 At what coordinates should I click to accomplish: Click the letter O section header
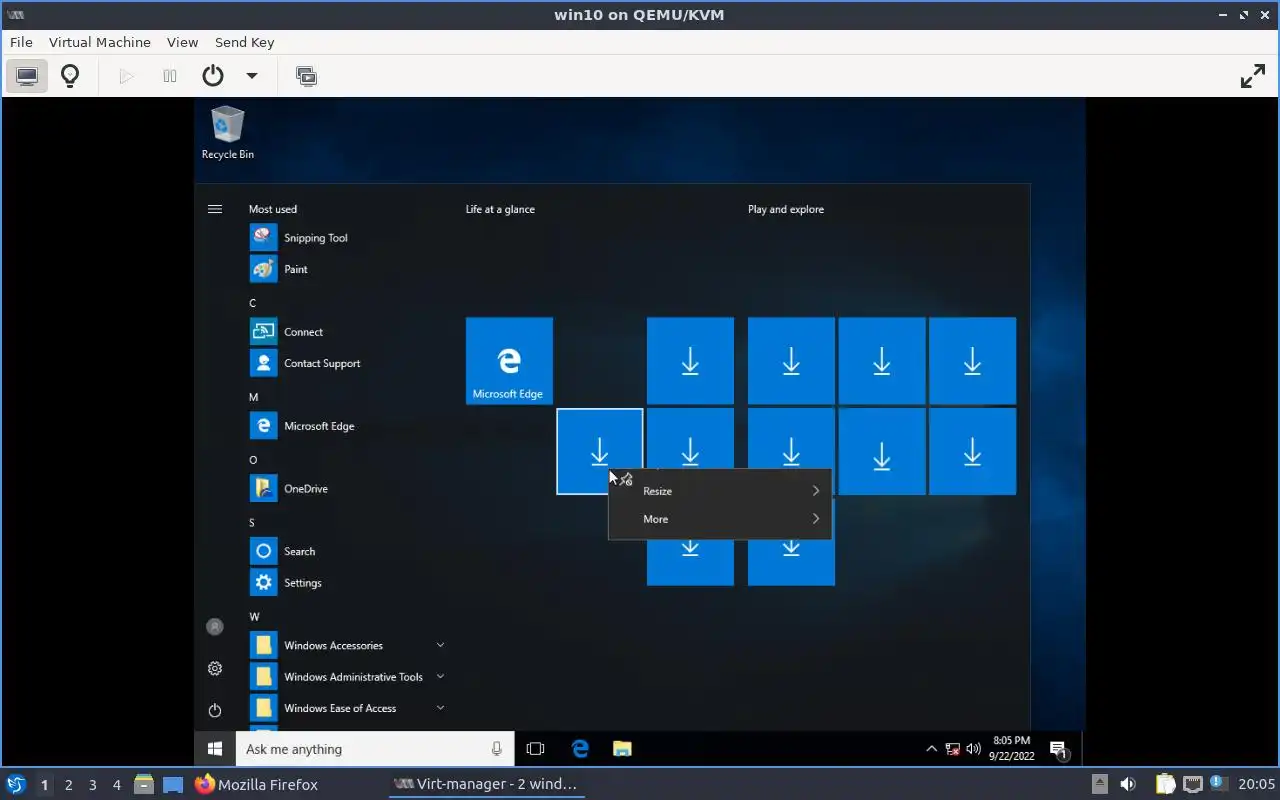pyautogui.click(x=253, y=460)
